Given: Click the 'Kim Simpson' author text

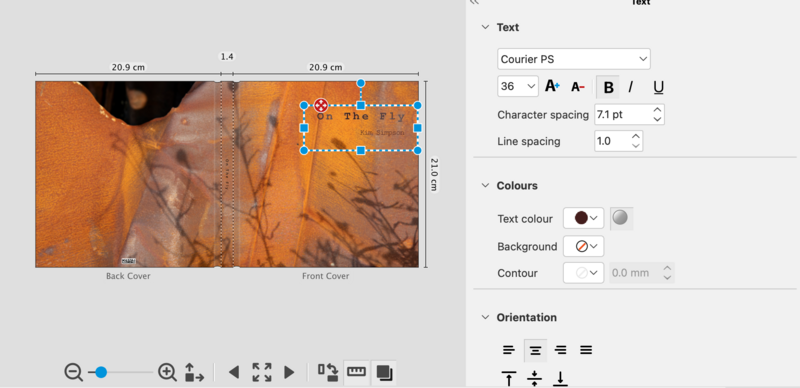Looking at the screenshot, I should [382, 133].
